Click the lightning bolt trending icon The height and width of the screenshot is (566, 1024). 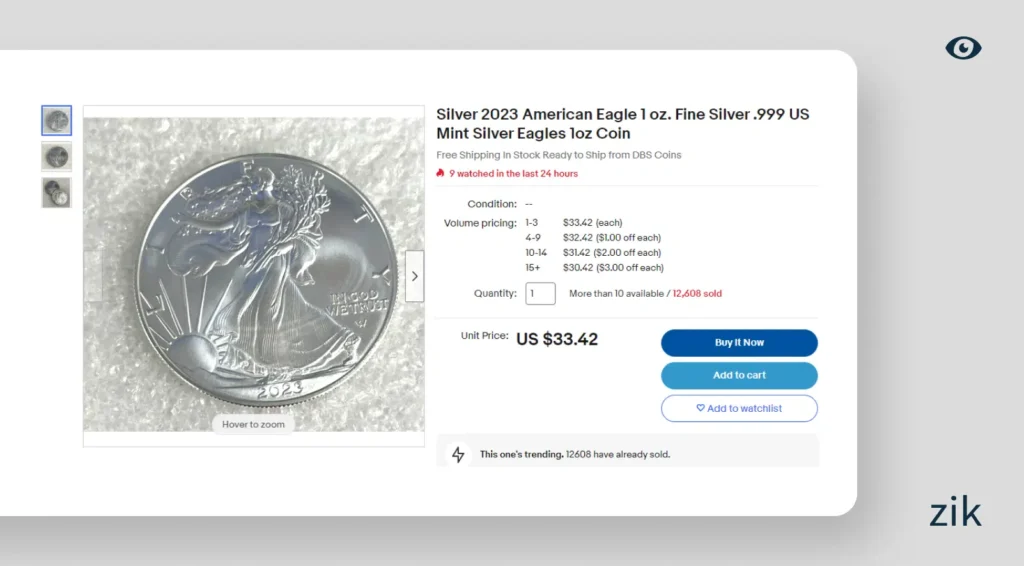pyautogui.click(x=458, y=454)
